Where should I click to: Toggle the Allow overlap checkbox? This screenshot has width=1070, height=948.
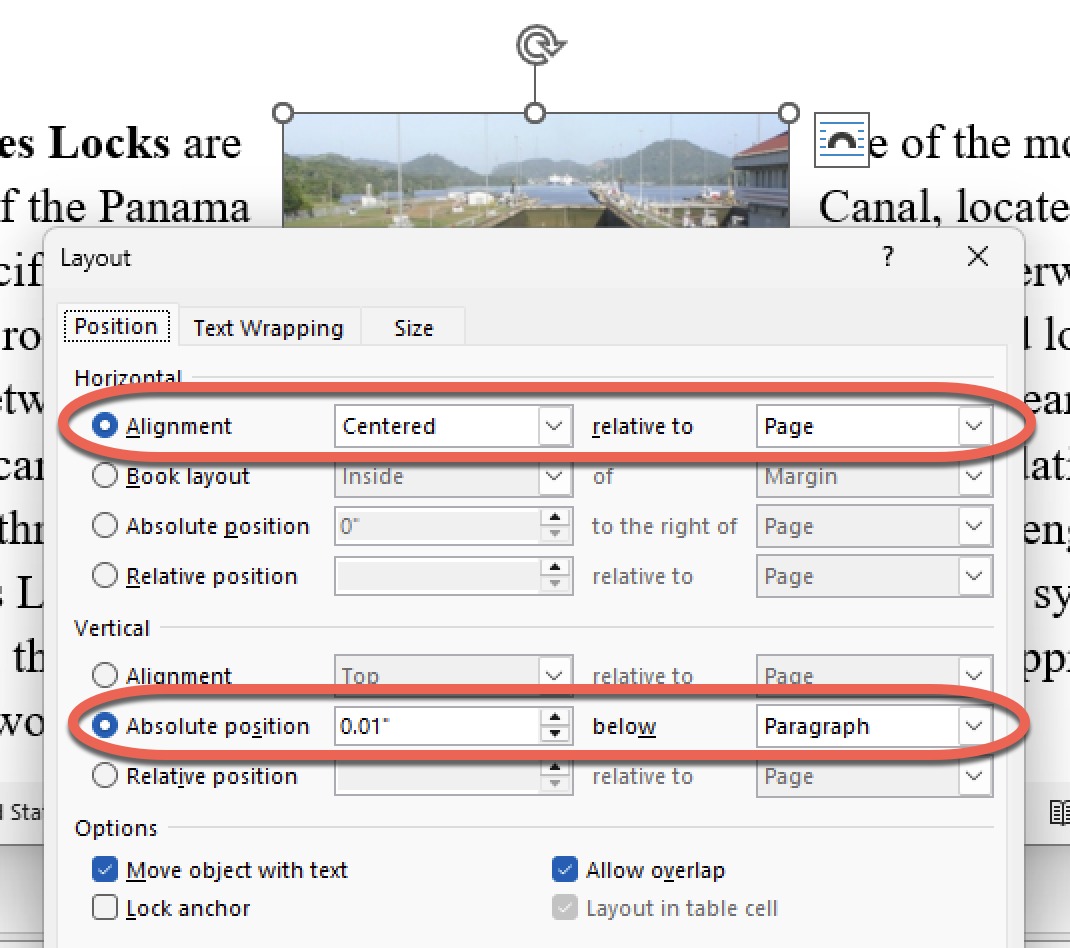pyautogui.click(x=565, y=871)
